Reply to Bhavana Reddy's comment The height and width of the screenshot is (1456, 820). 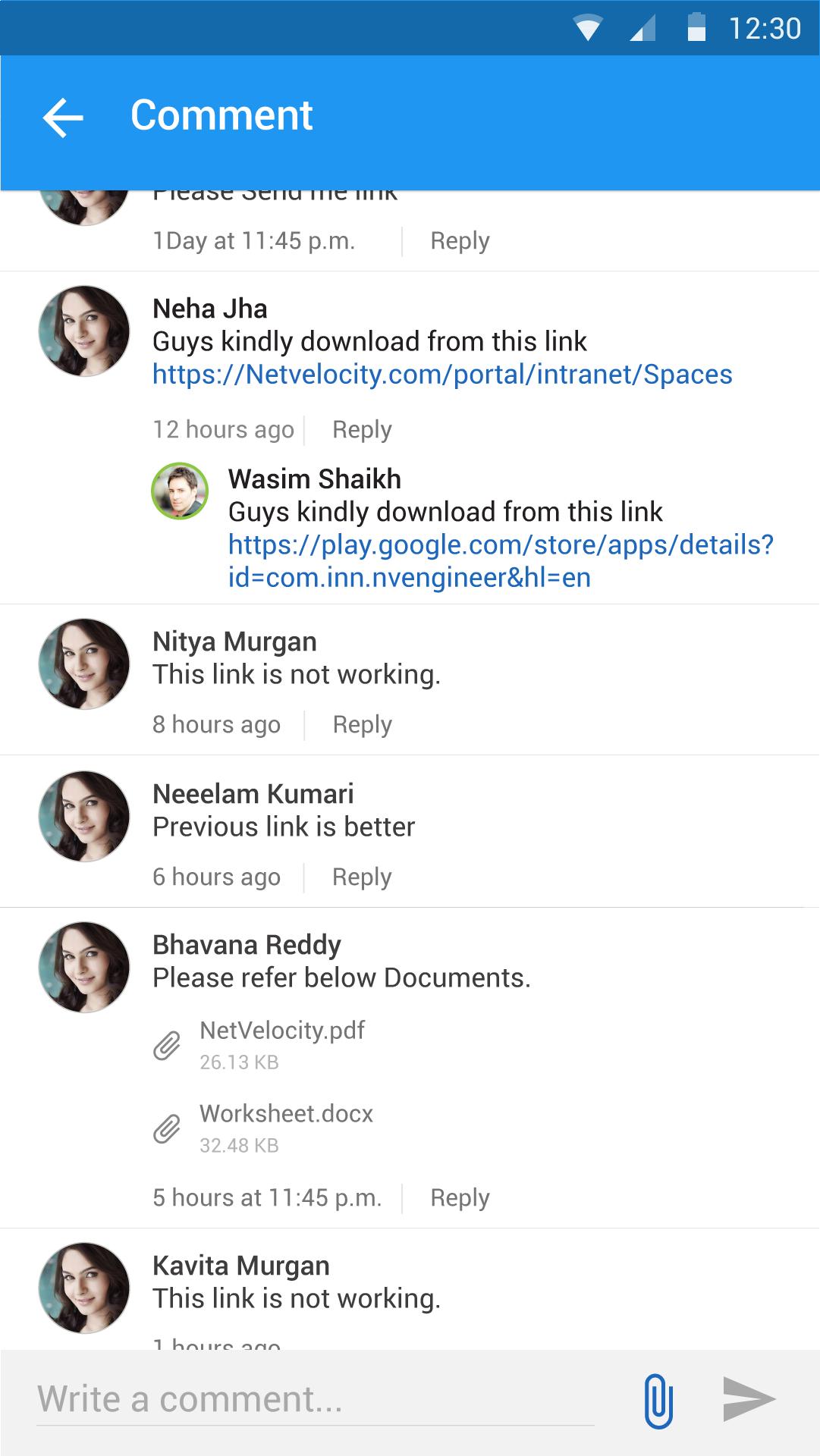pyautogui.click(x=460, y=1198)
